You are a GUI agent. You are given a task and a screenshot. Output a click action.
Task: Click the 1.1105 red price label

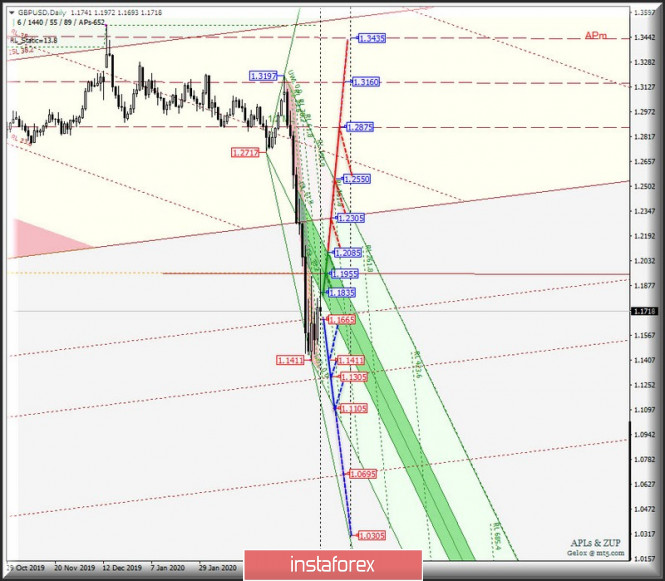point(354,408)
